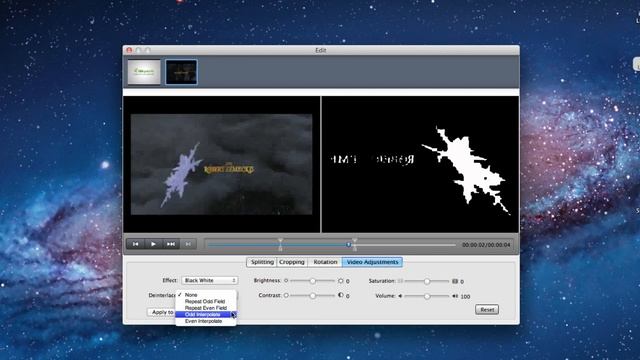Screen dimensions: 640x360
Task: Select the left trim marker on the timeline
Action: pyautogui.click(x=280, y=244)
